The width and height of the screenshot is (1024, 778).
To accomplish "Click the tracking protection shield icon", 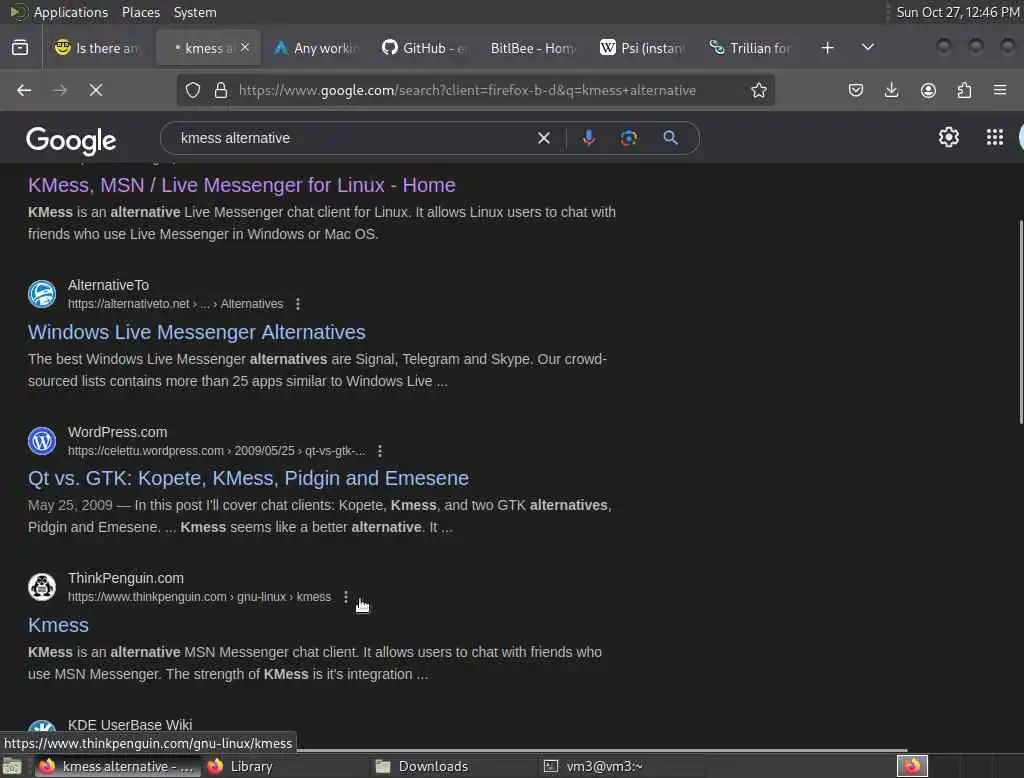I will coord(193,90).
